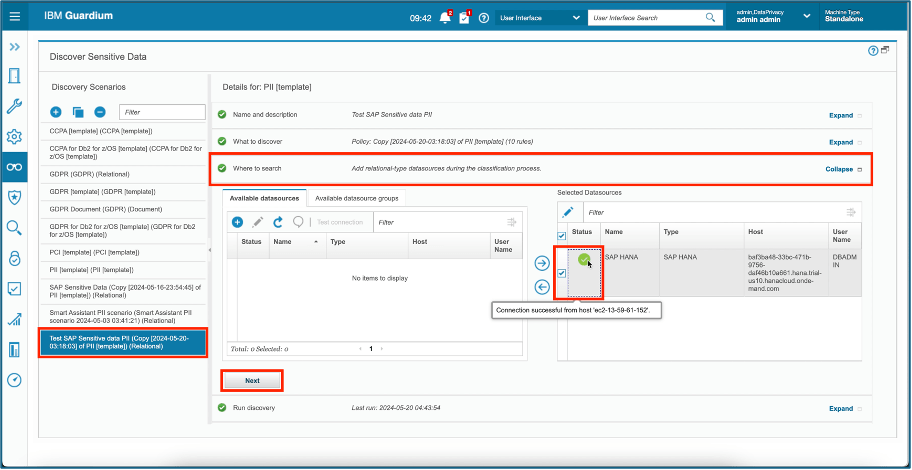Sort by the Name column in Available datasources
This screenshot has width=912, height=470.
pyautogui.click(x=296, y=241)
